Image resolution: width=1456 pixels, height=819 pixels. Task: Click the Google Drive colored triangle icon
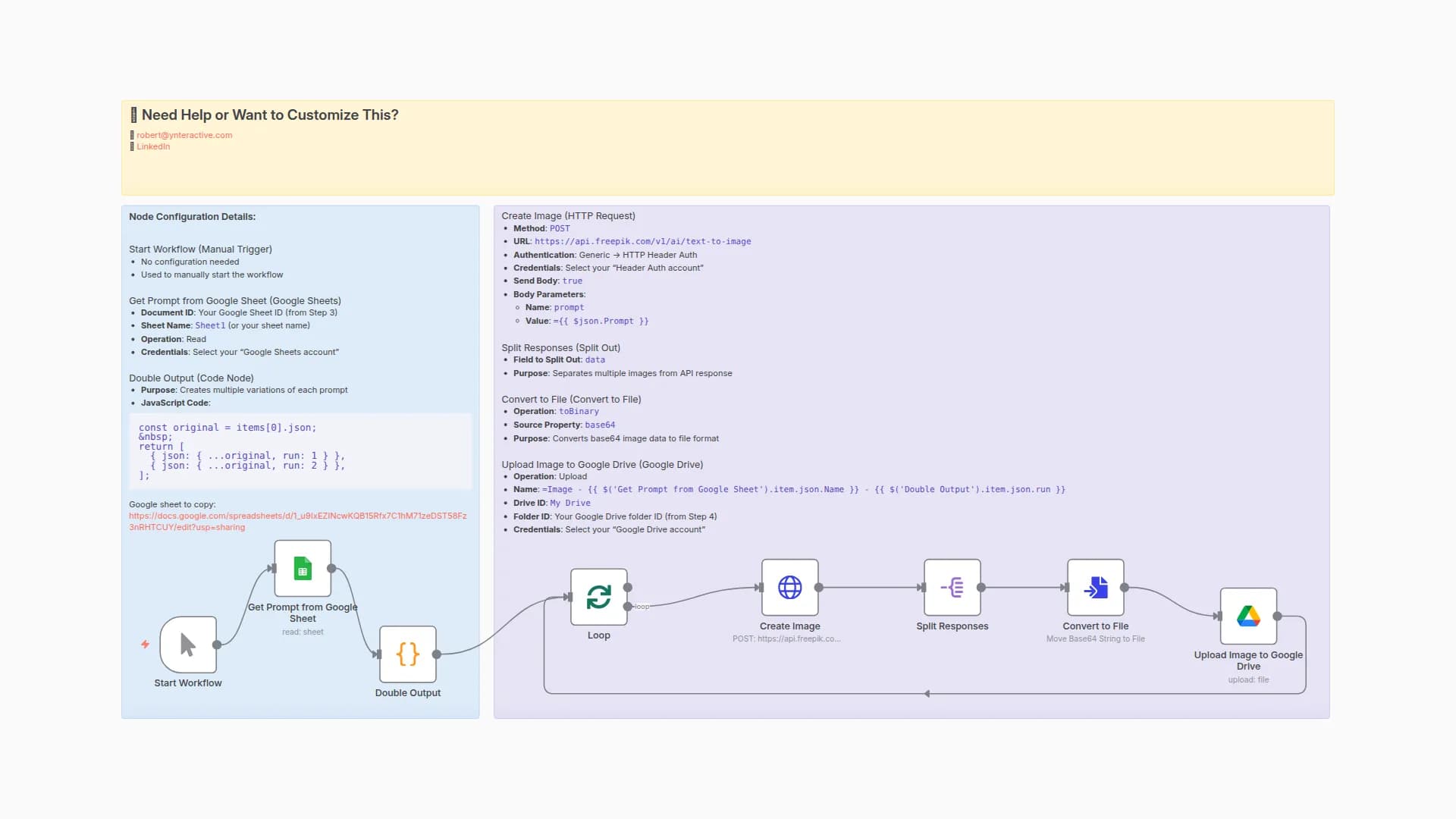click(x=1248, y=615)
